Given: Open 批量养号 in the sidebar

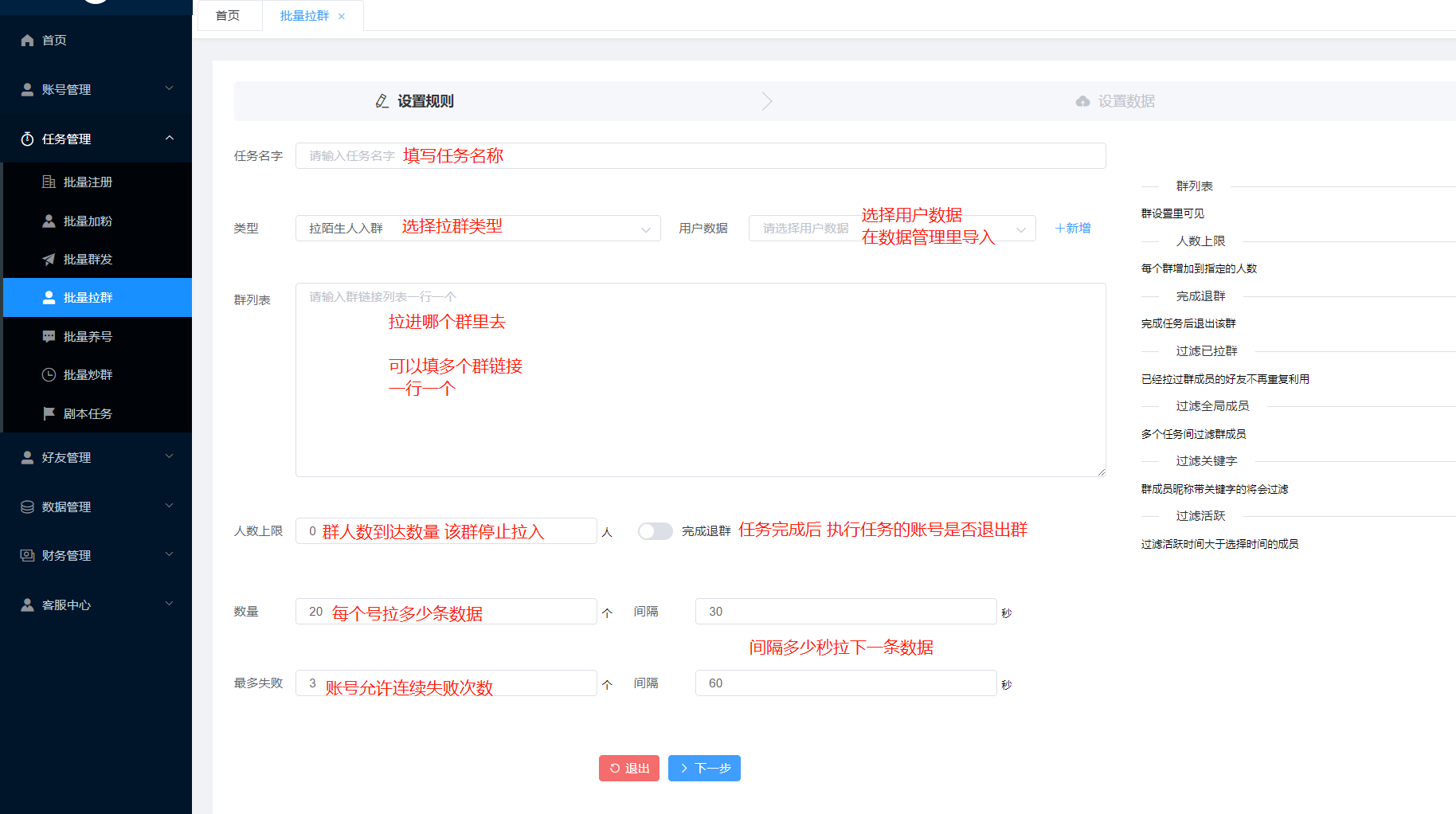Looking at the screenshot, I should [88, 337].
